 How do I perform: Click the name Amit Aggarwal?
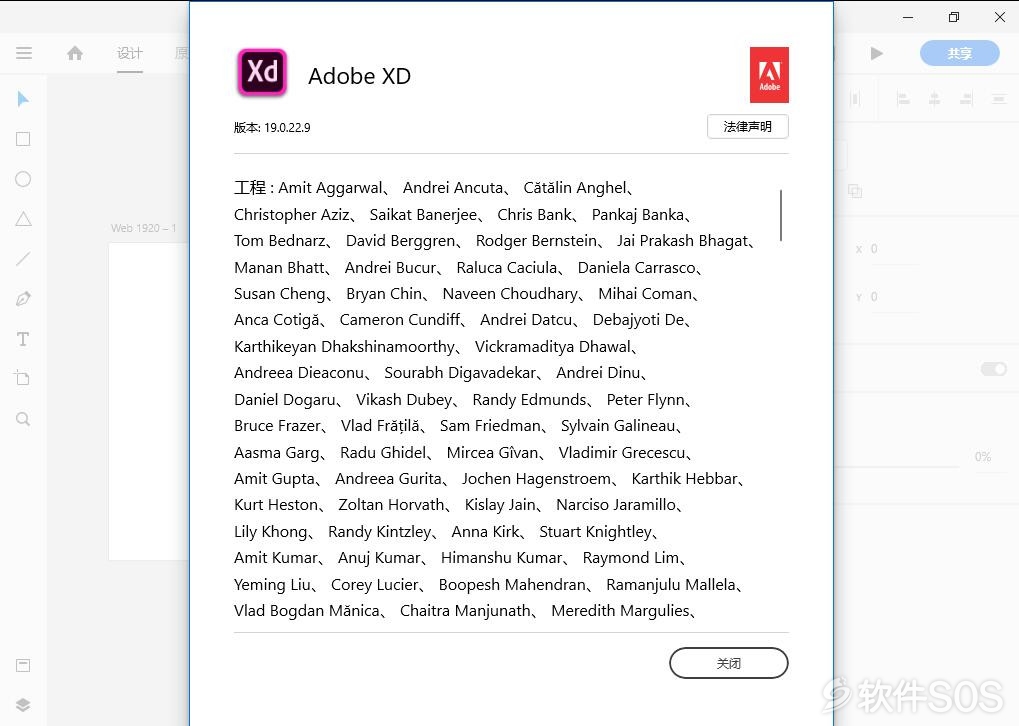[330, 188]
